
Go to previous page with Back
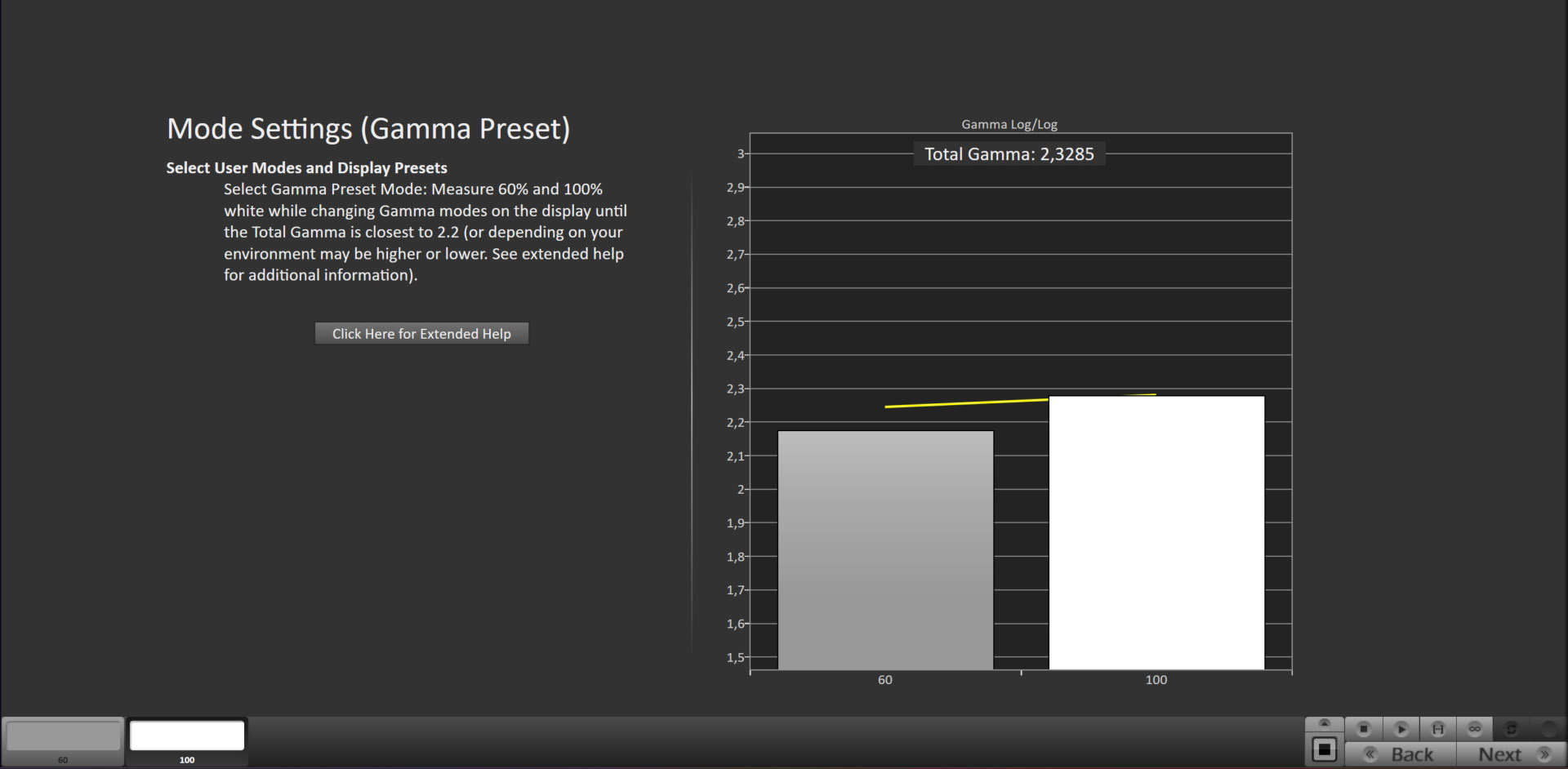pyautogui.click(x=1401, y=754)
